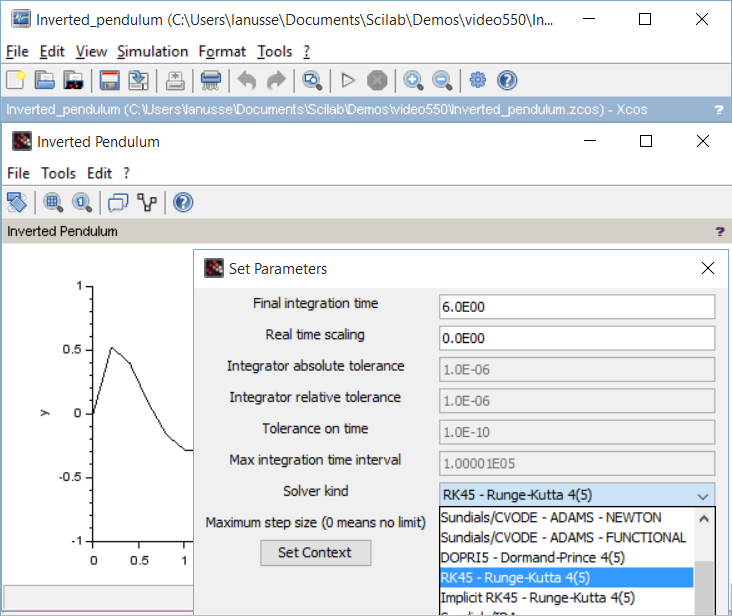
Task: Close the Set Parameters dialog
Action: [708, 268]
